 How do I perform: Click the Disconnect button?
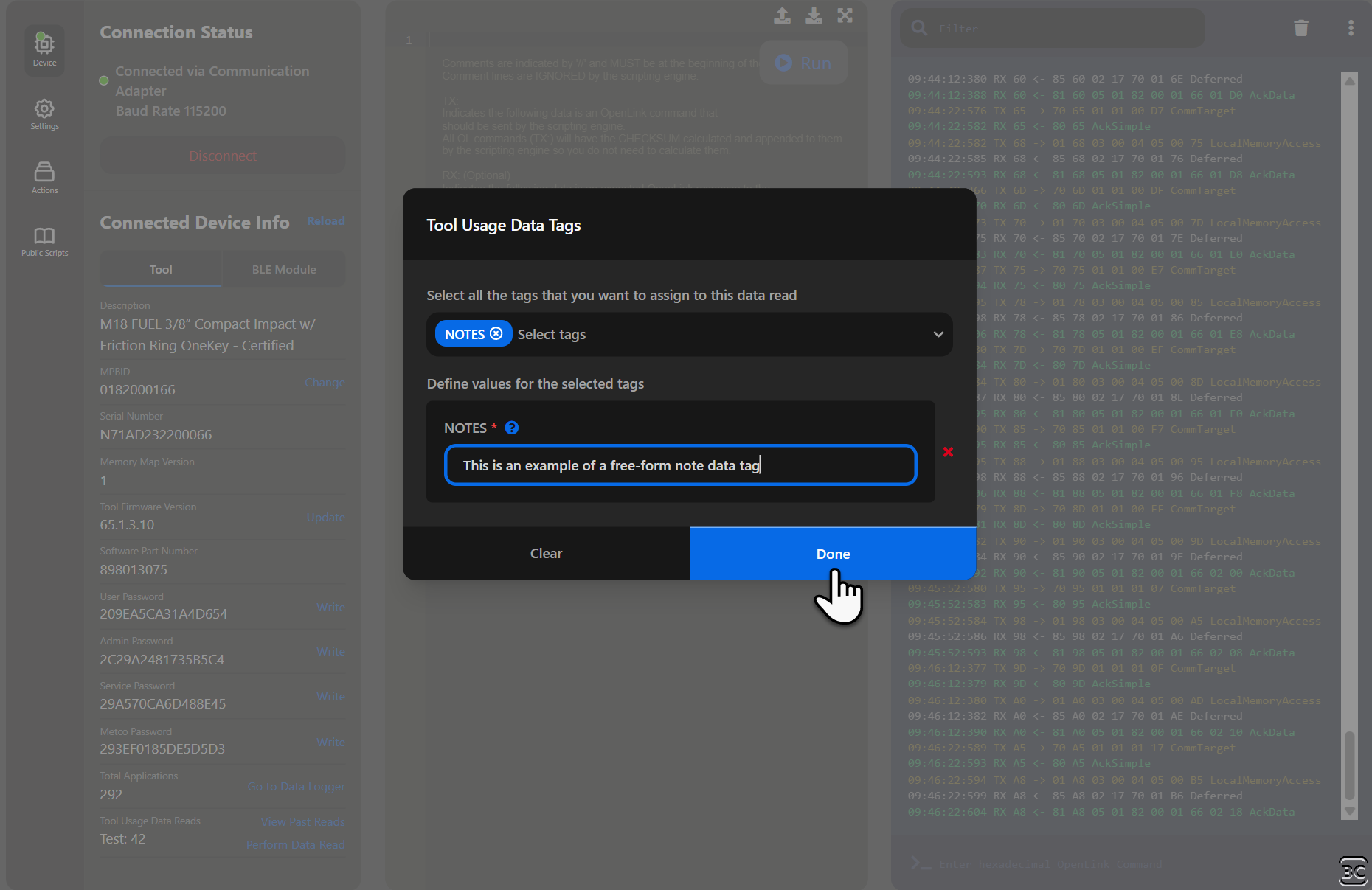point(222,156)
